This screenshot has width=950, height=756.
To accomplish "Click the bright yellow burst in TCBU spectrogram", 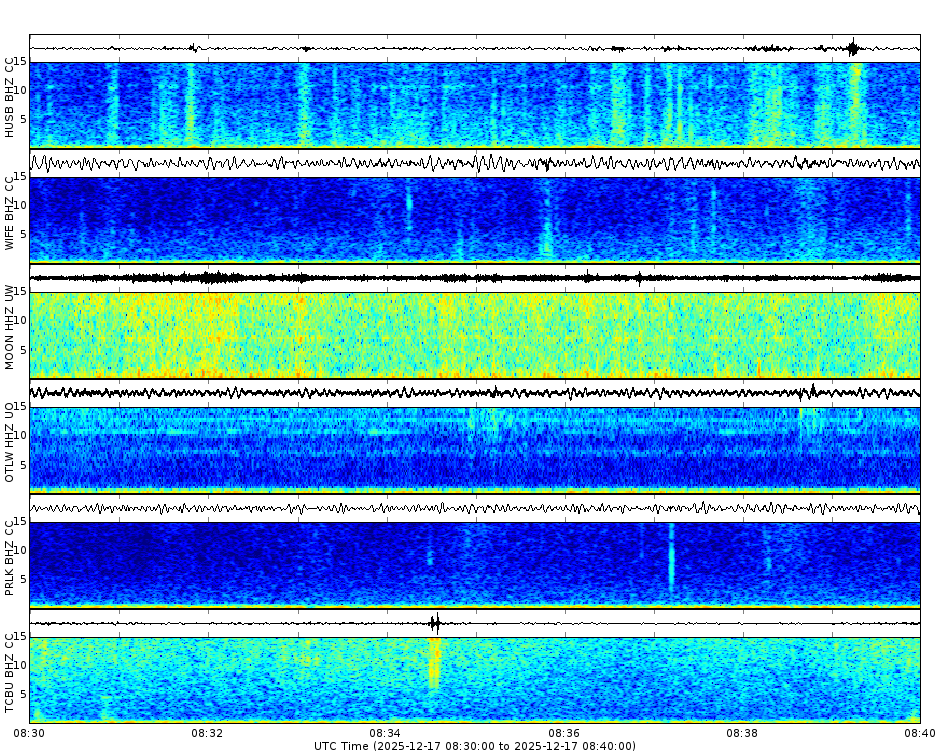I will 435,670.
